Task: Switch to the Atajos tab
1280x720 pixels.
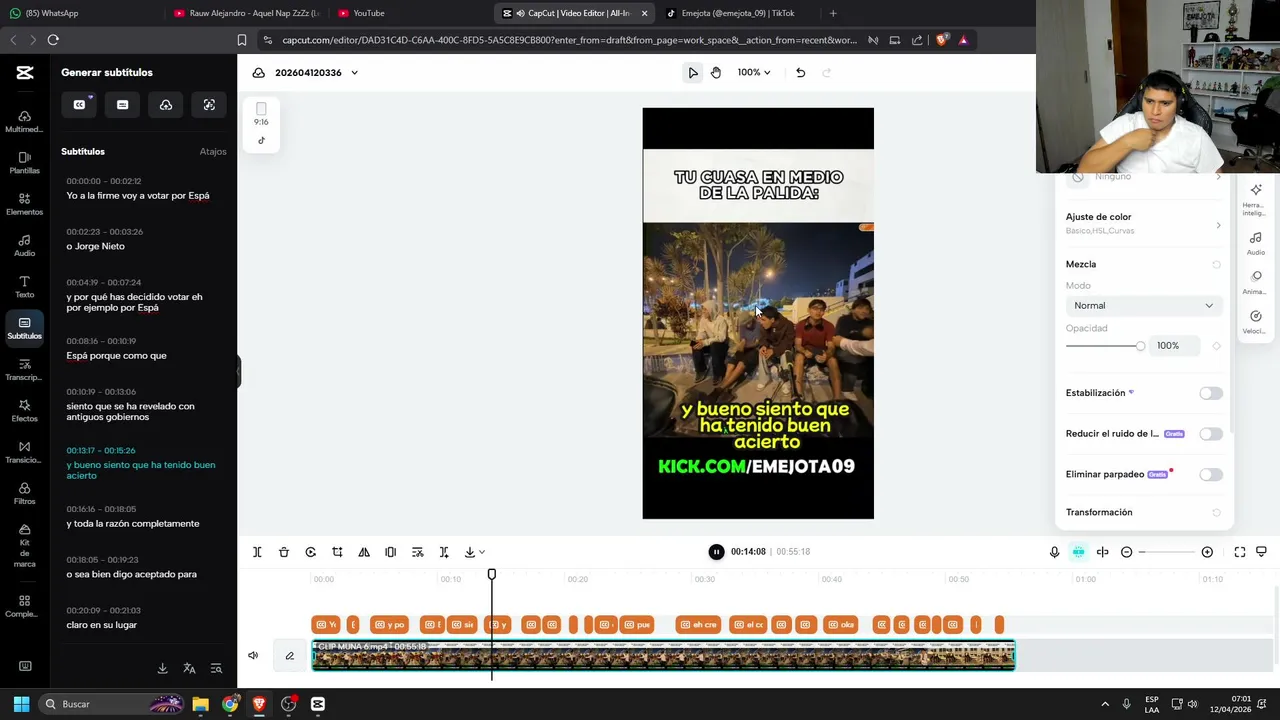Action: pos(213,152)
